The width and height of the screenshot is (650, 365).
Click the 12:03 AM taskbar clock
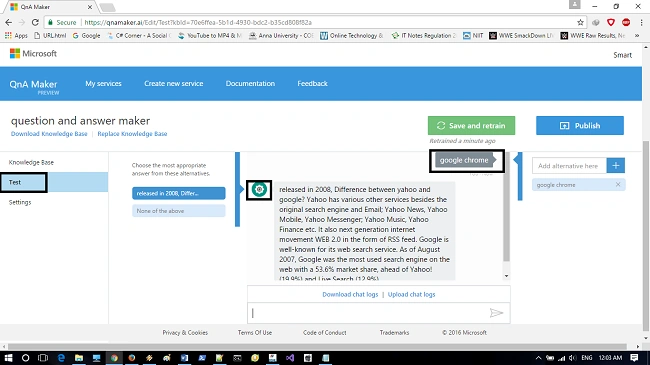[610, 358]
